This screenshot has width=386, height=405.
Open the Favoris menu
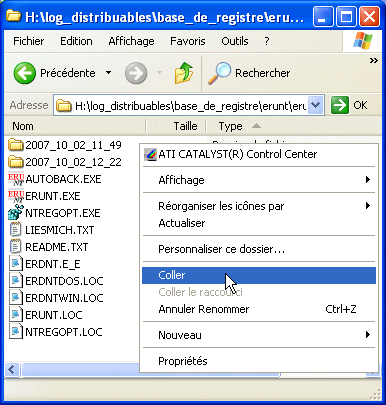188,41
